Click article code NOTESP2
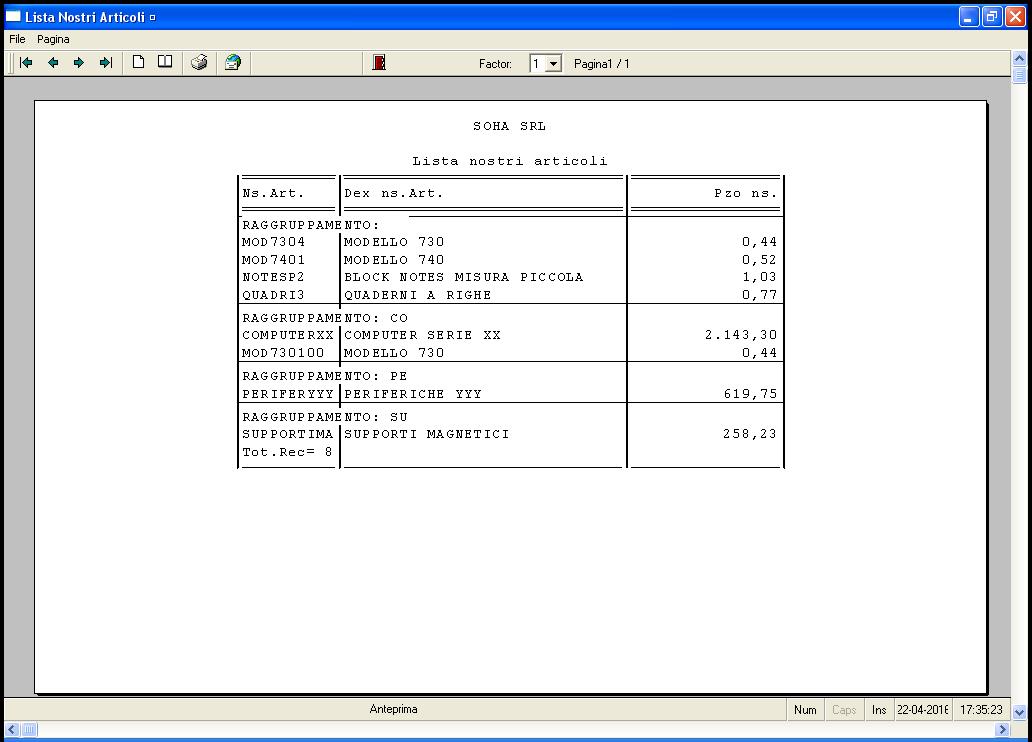Image resolution: width=1032 pixels, height=742 pixels. [x=273, y=277]
